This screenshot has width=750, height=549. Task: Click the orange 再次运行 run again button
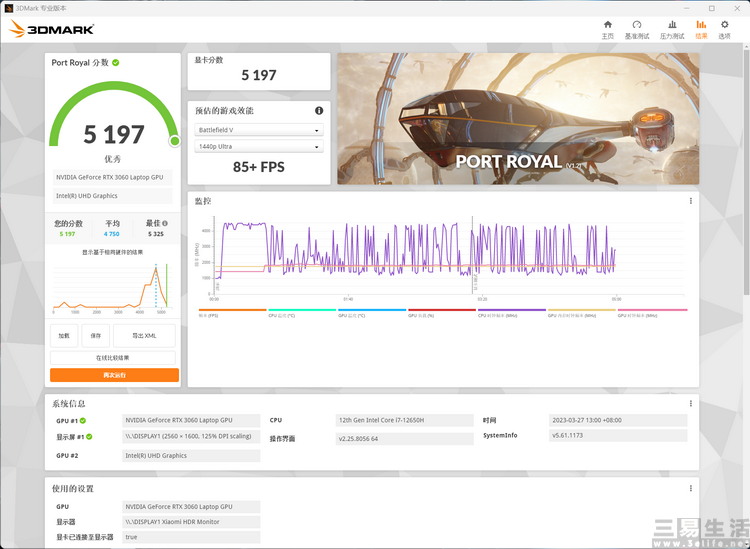click(114, 375)
